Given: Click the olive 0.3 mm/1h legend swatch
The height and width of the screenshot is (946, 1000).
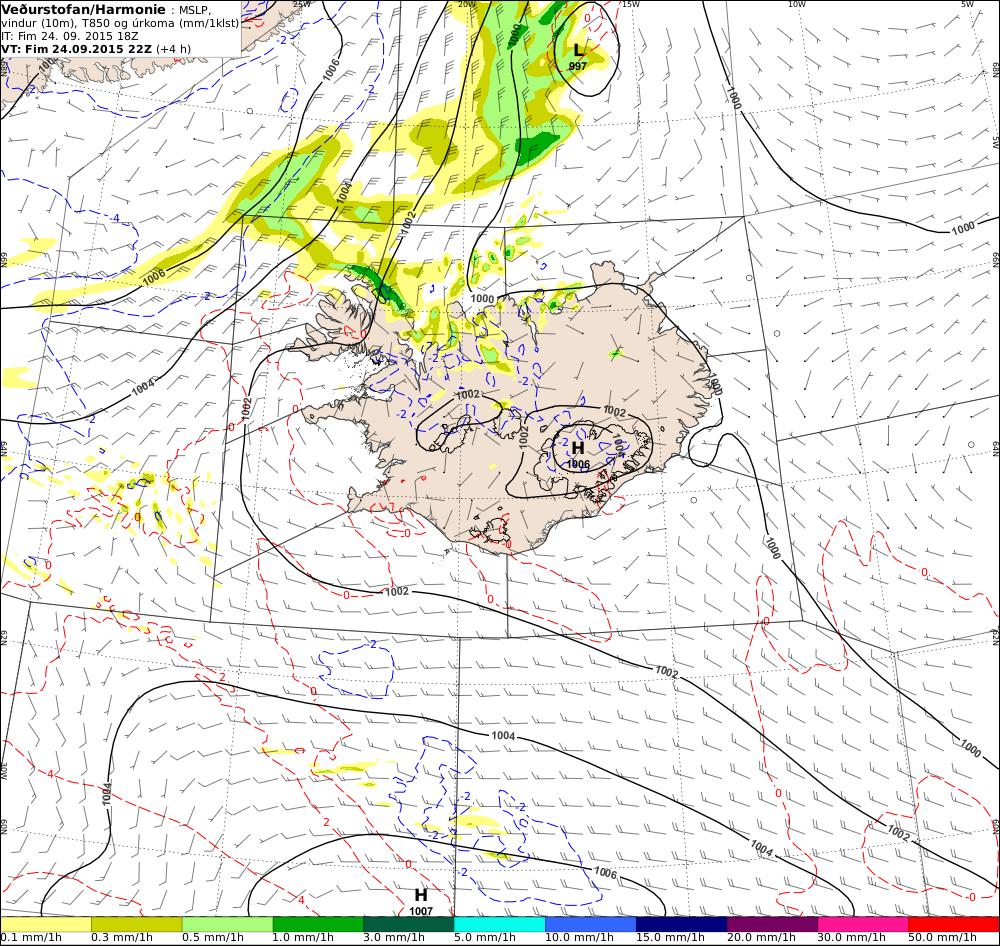Looking at the screenshot, I should [136, 924].
